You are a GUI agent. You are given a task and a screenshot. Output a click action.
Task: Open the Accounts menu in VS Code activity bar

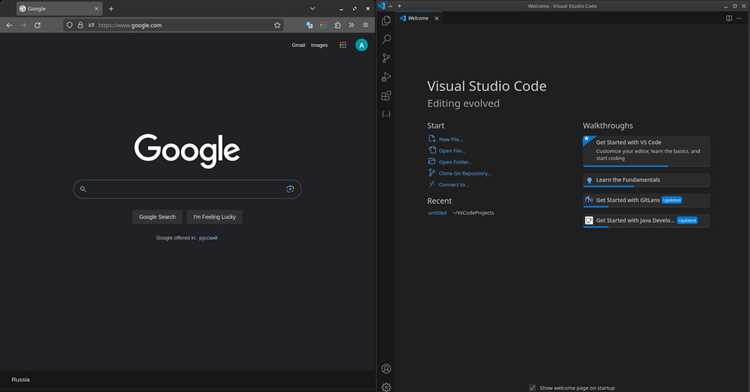tap(386, 369)
